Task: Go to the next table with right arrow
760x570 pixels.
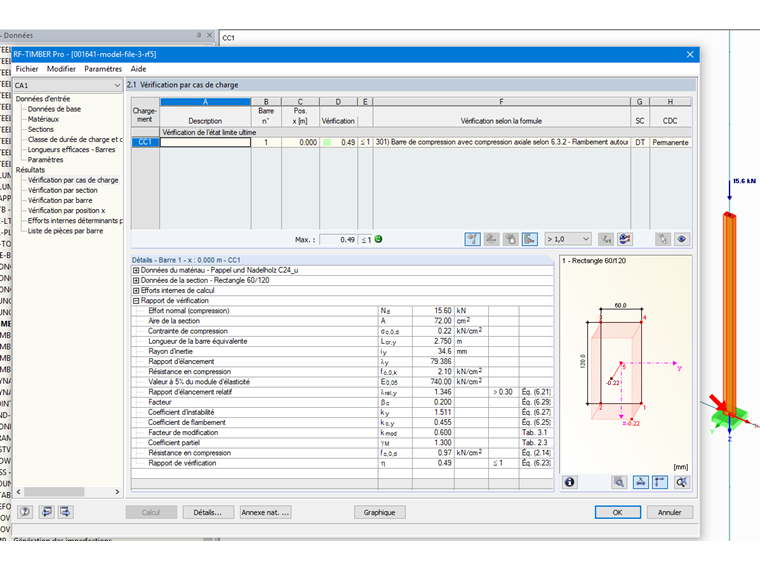Action: (x=65, y=512)
